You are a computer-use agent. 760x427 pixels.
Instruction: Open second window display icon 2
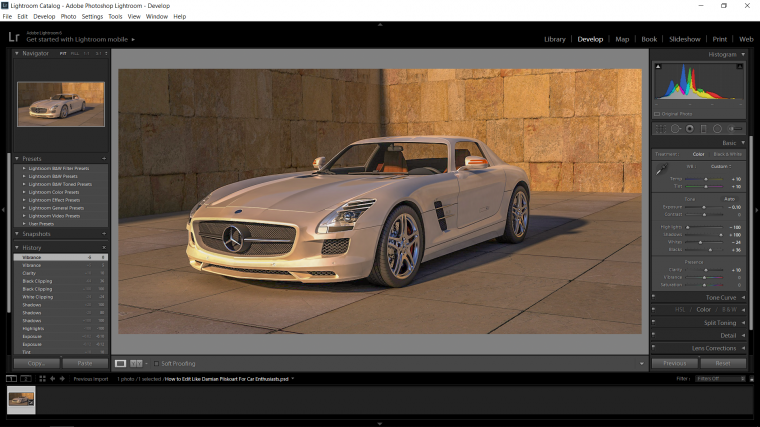(26, 379)
